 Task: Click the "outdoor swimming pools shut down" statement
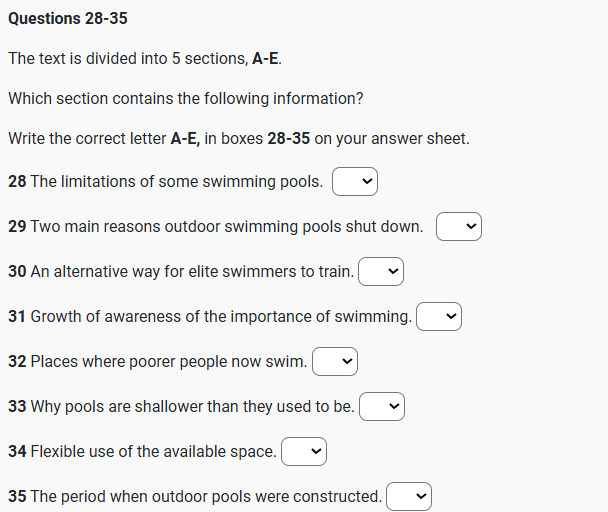coord(226,227)
